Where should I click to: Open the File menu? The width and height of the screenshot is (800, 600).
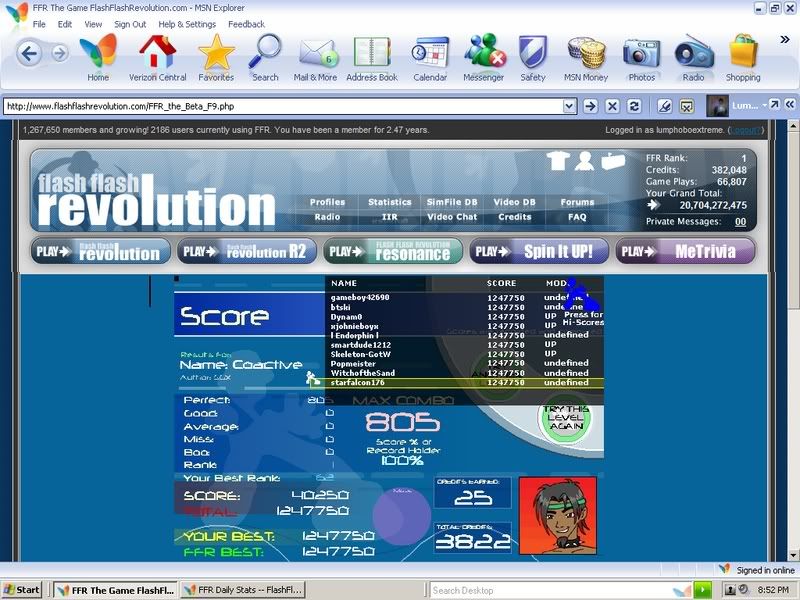pyautogui.click(x=39, y=24)
